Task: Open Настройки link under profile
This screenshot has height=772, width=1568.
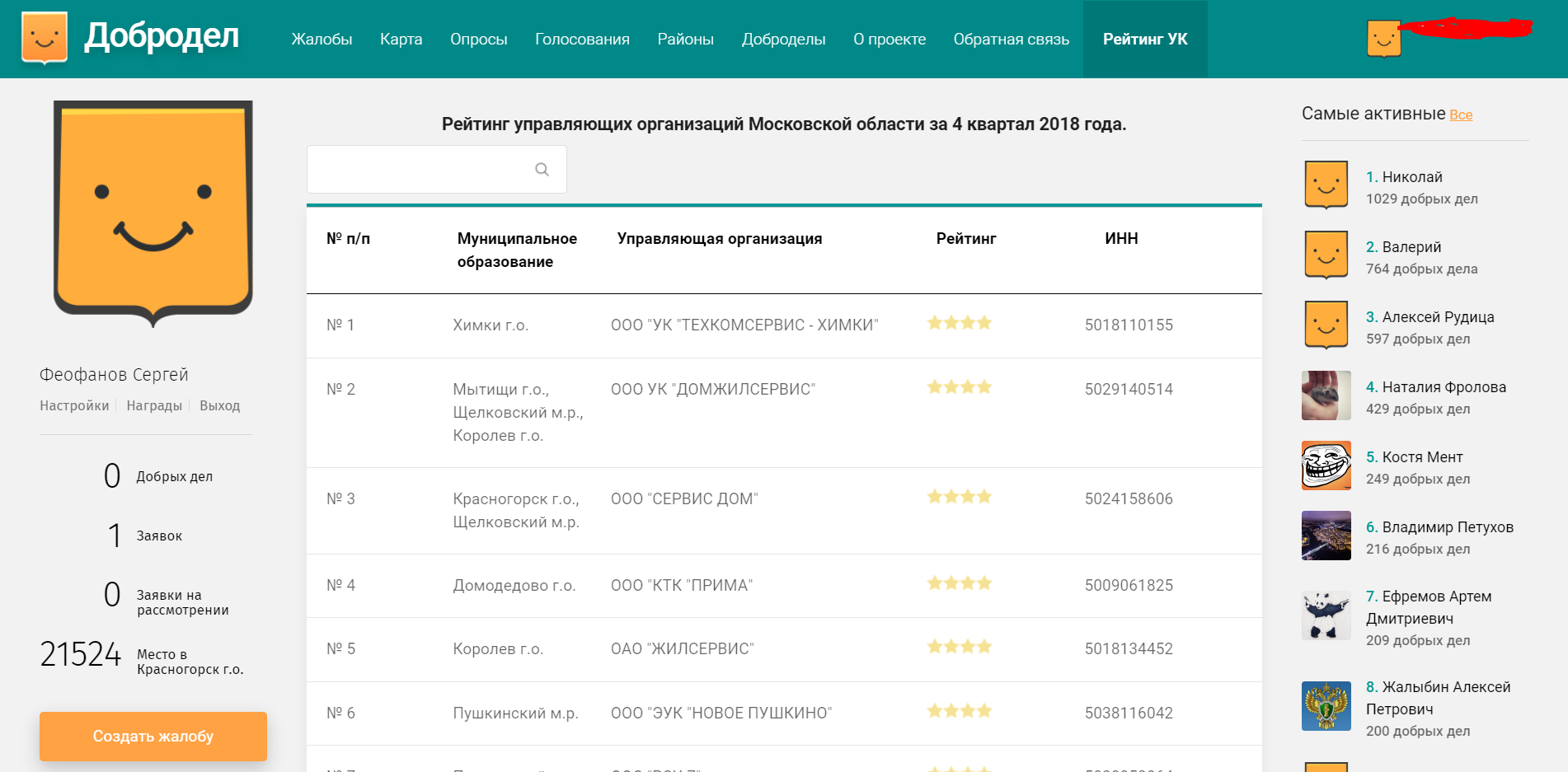Action: tap(74, 405)
